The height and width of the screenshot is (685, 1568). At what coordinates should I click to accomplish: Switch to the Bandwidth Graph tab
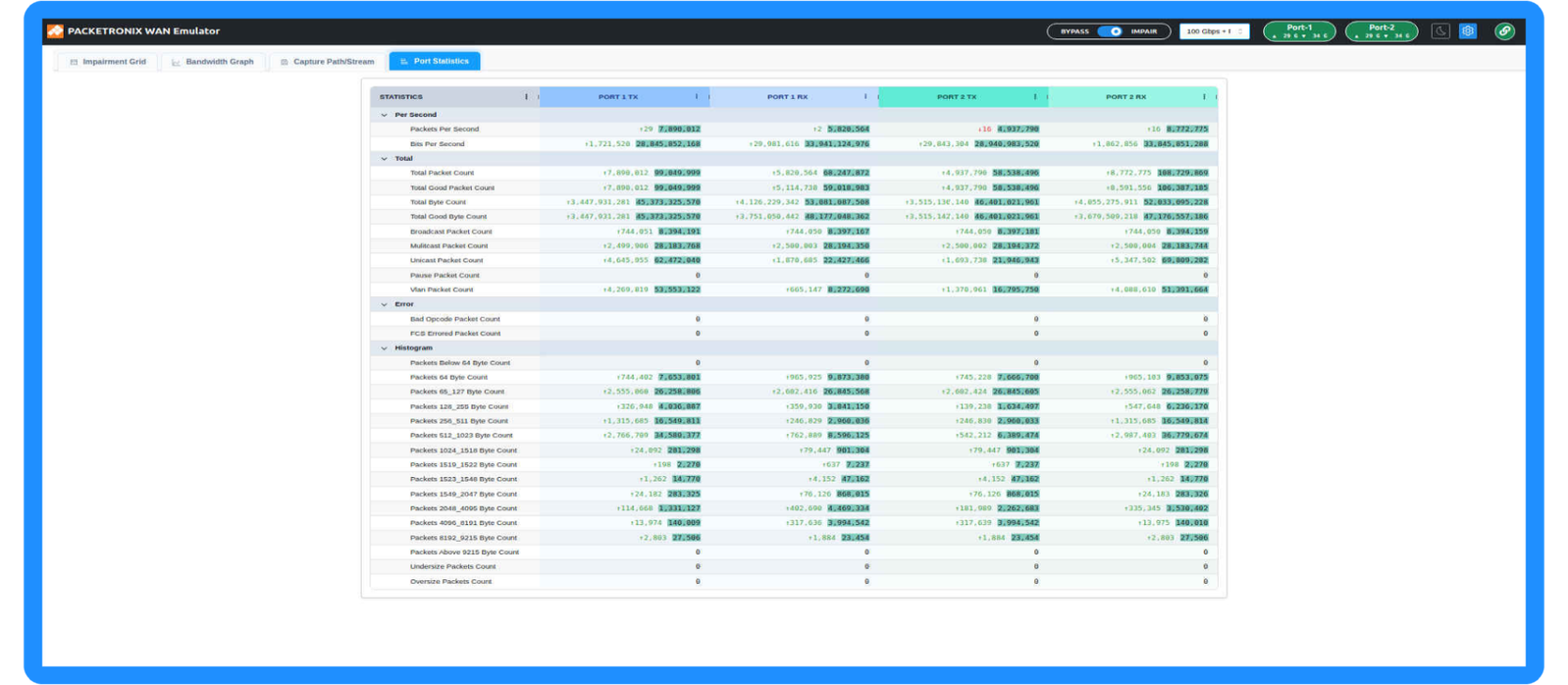click(212, 62)
